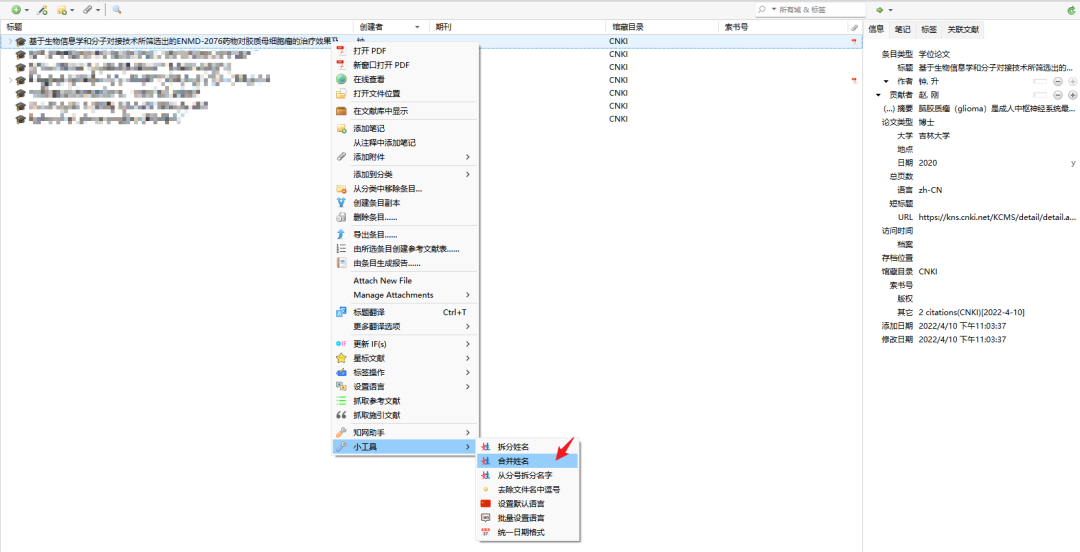Switch to the 笔记 tab
Viewport: 1080px width, 552px height.
tap(902, 29)
